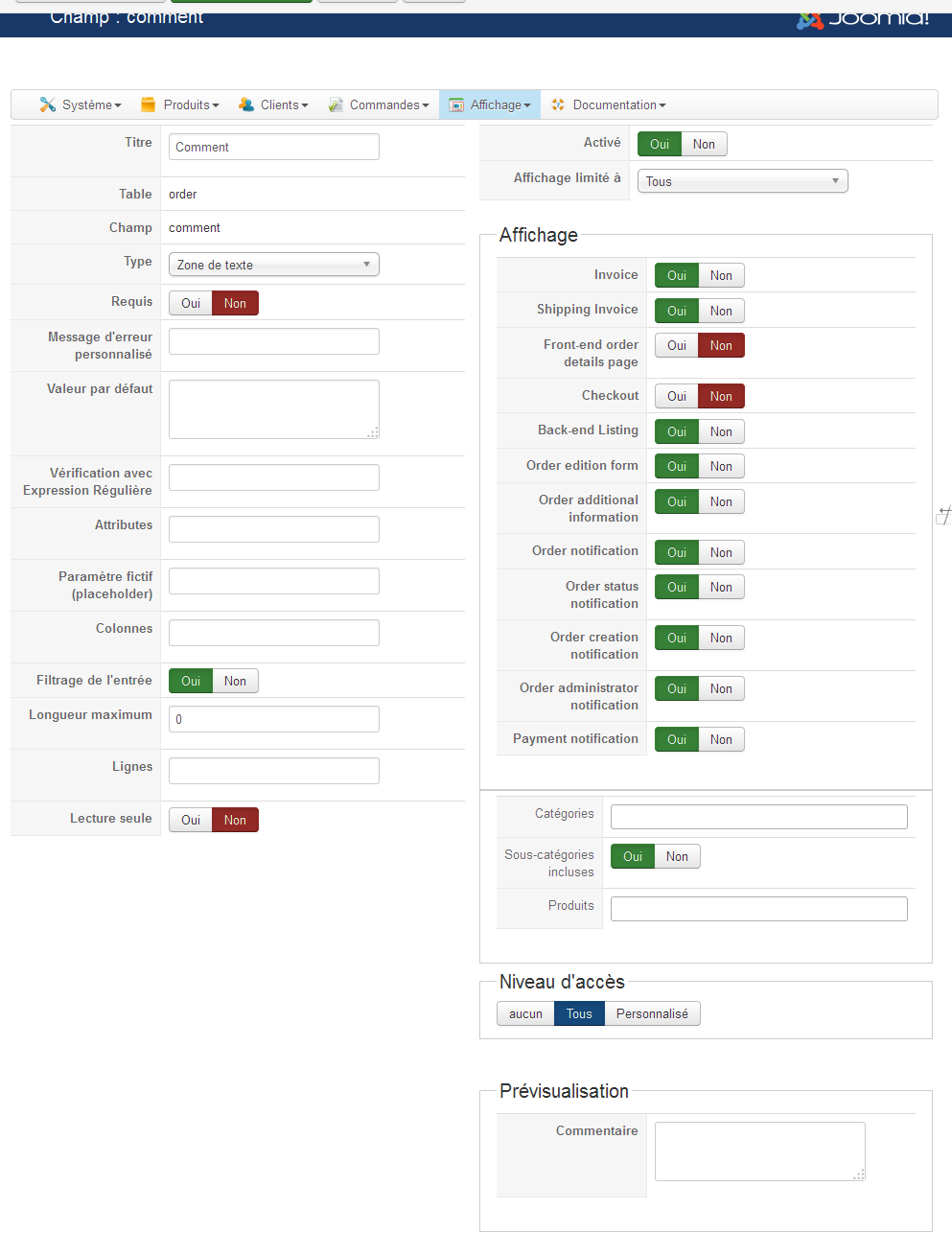Set Checkout display to Oui
The image size is (952, 1255).
click(x=677, y=396)
